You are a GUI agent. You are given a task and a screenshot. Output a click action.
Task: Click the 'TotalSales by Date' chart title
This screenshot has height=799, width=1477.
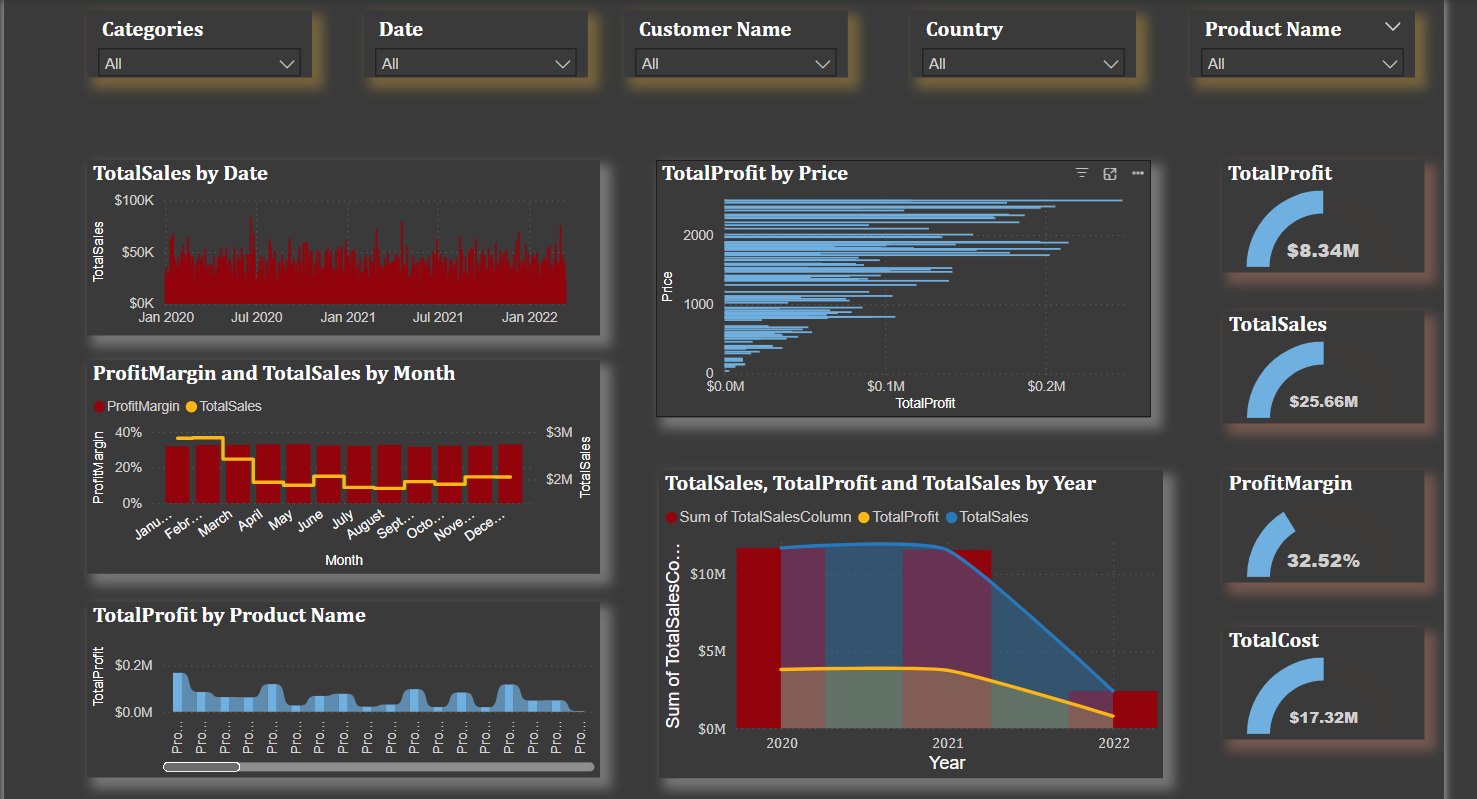coord(180,173)
